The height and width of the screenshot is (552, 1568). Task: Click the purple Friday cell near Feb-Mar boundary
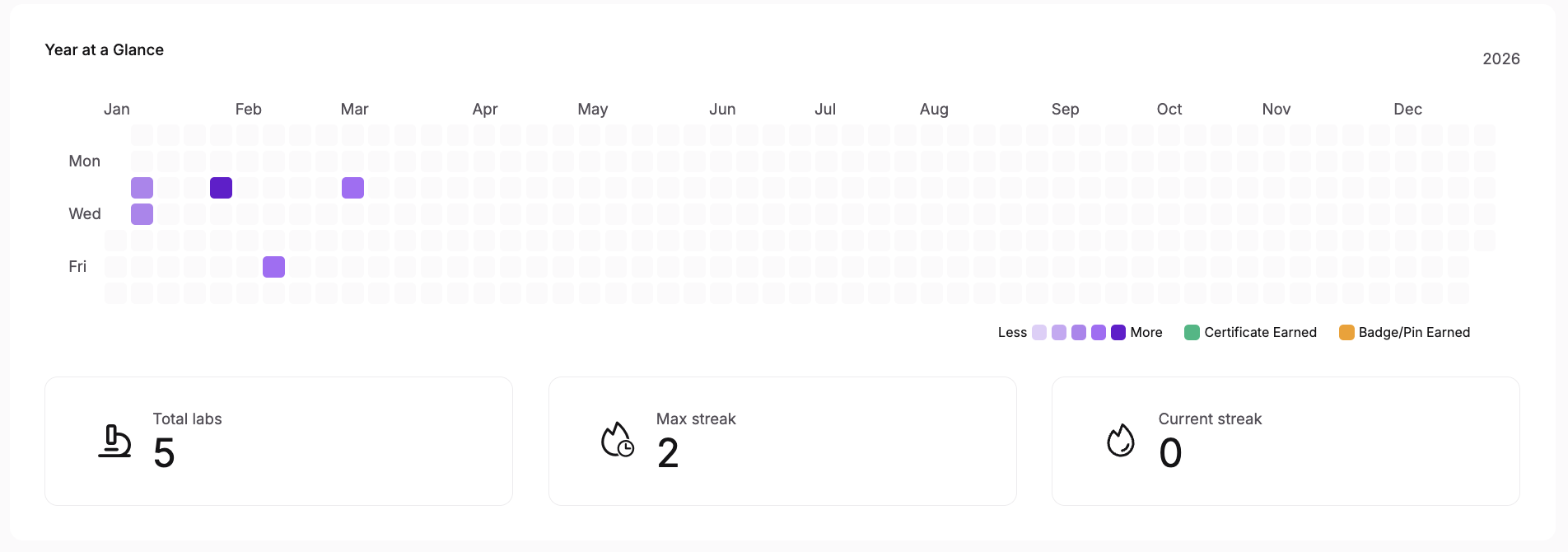click(x=273, y=266)
